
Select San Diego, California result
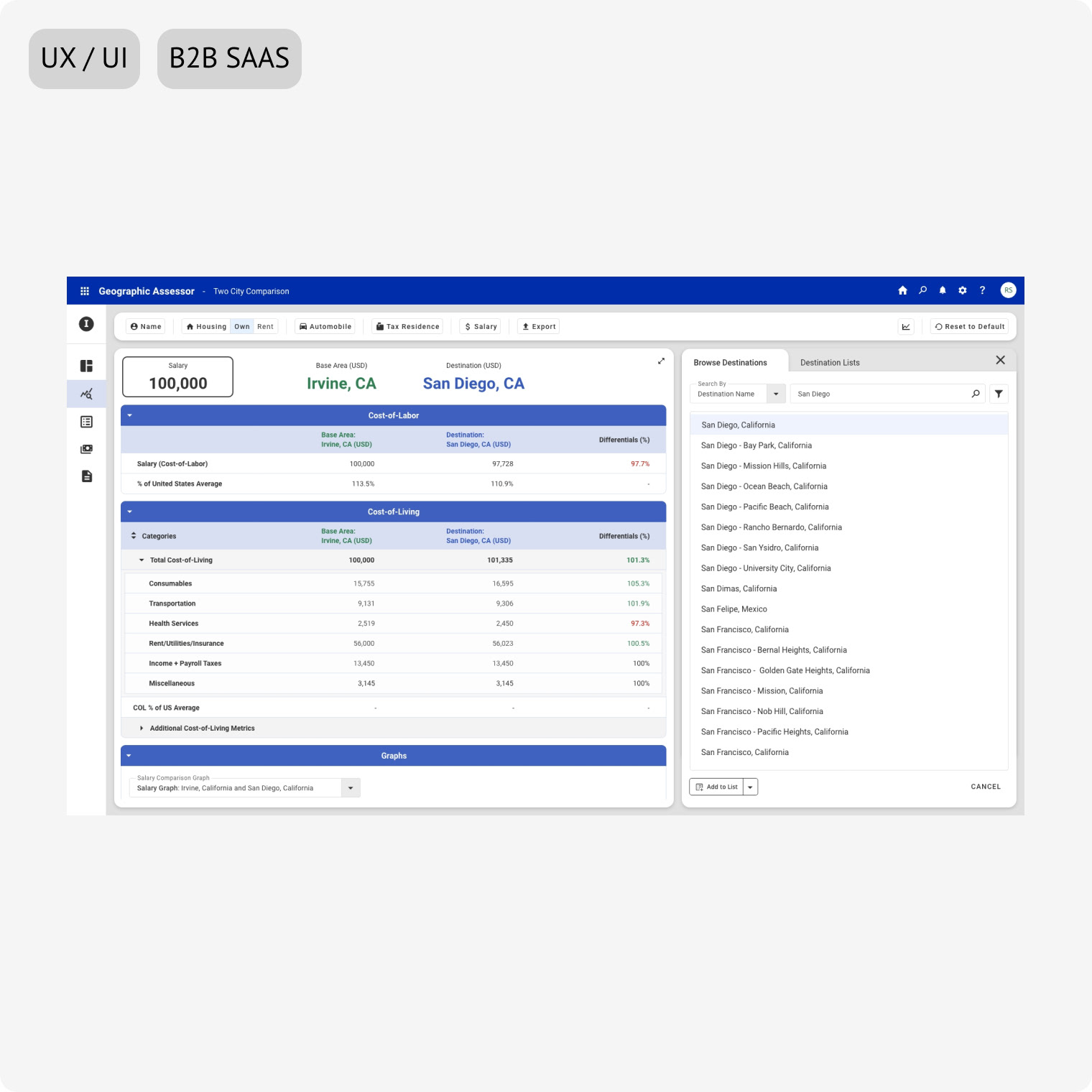coord(849,425)
